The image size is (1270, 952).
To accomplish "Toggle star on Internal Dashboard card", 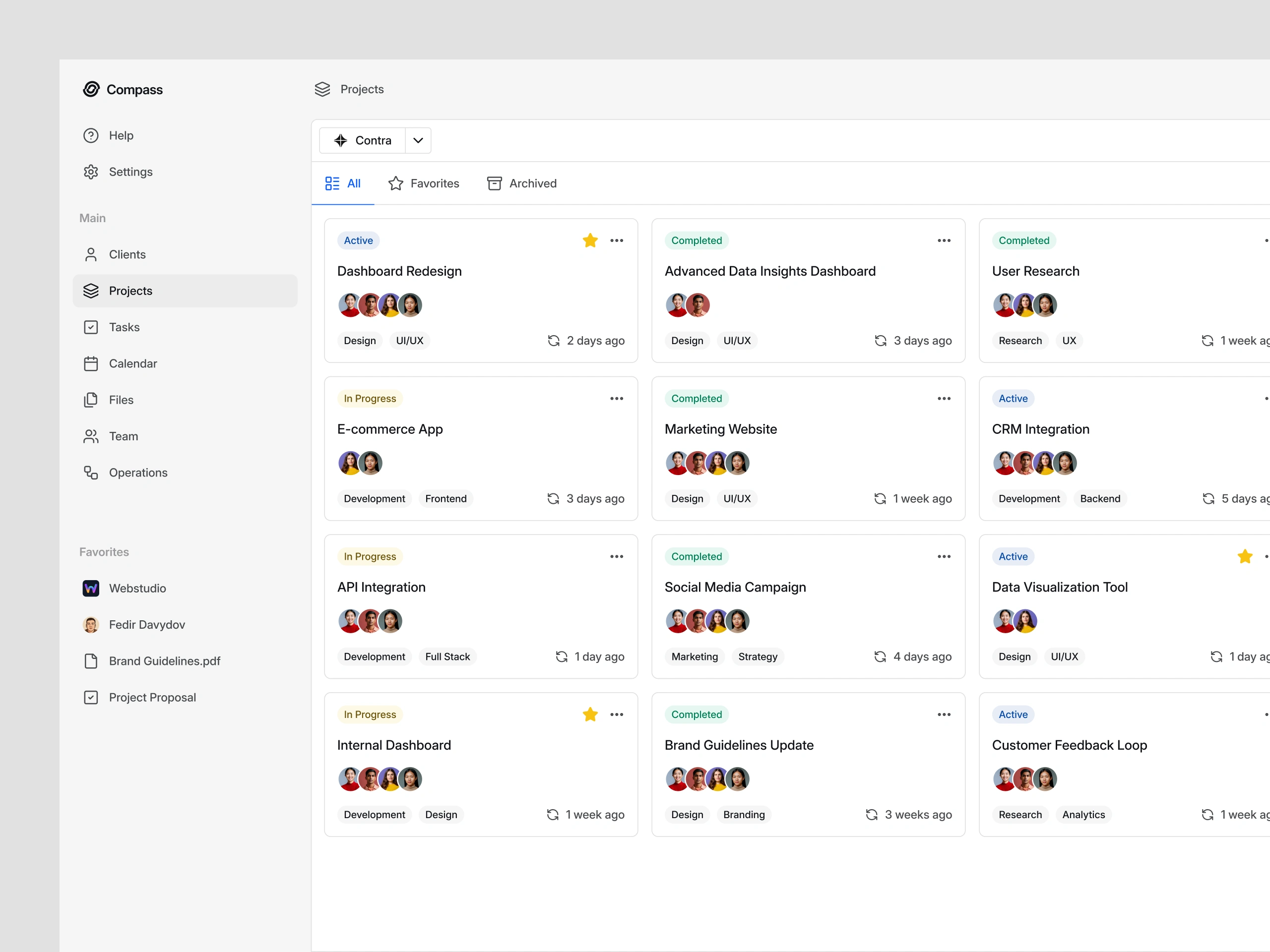I will pyautogui.click(x=590, y=714).
